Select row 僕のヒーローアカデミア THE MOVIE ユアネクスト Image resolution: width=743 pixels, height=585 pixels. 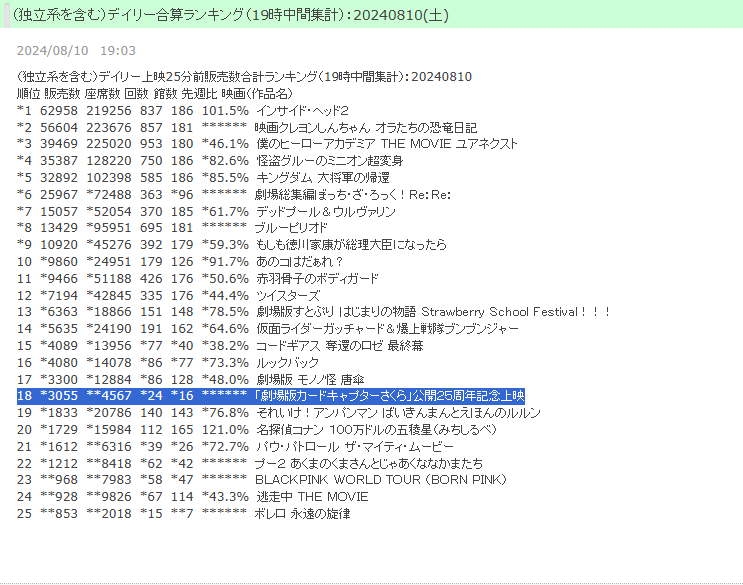point(267,144)
